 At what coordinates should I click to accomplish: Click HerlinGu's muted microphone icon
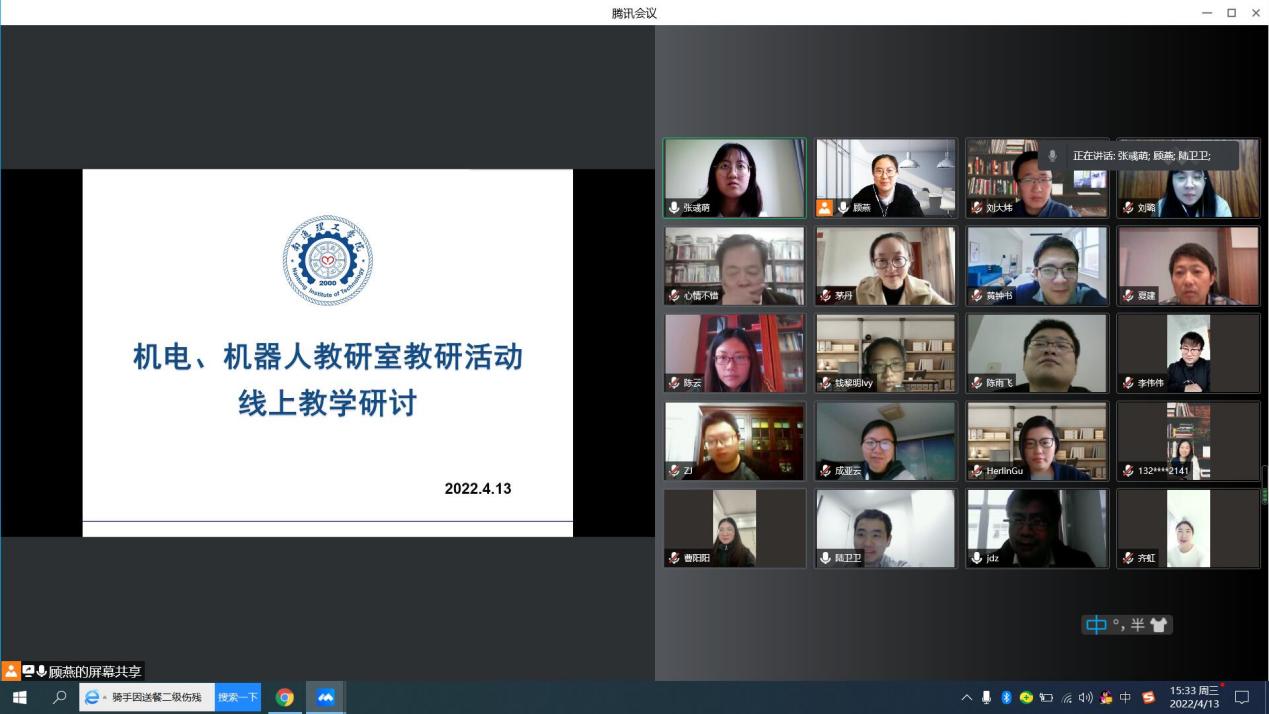point(976,470)
